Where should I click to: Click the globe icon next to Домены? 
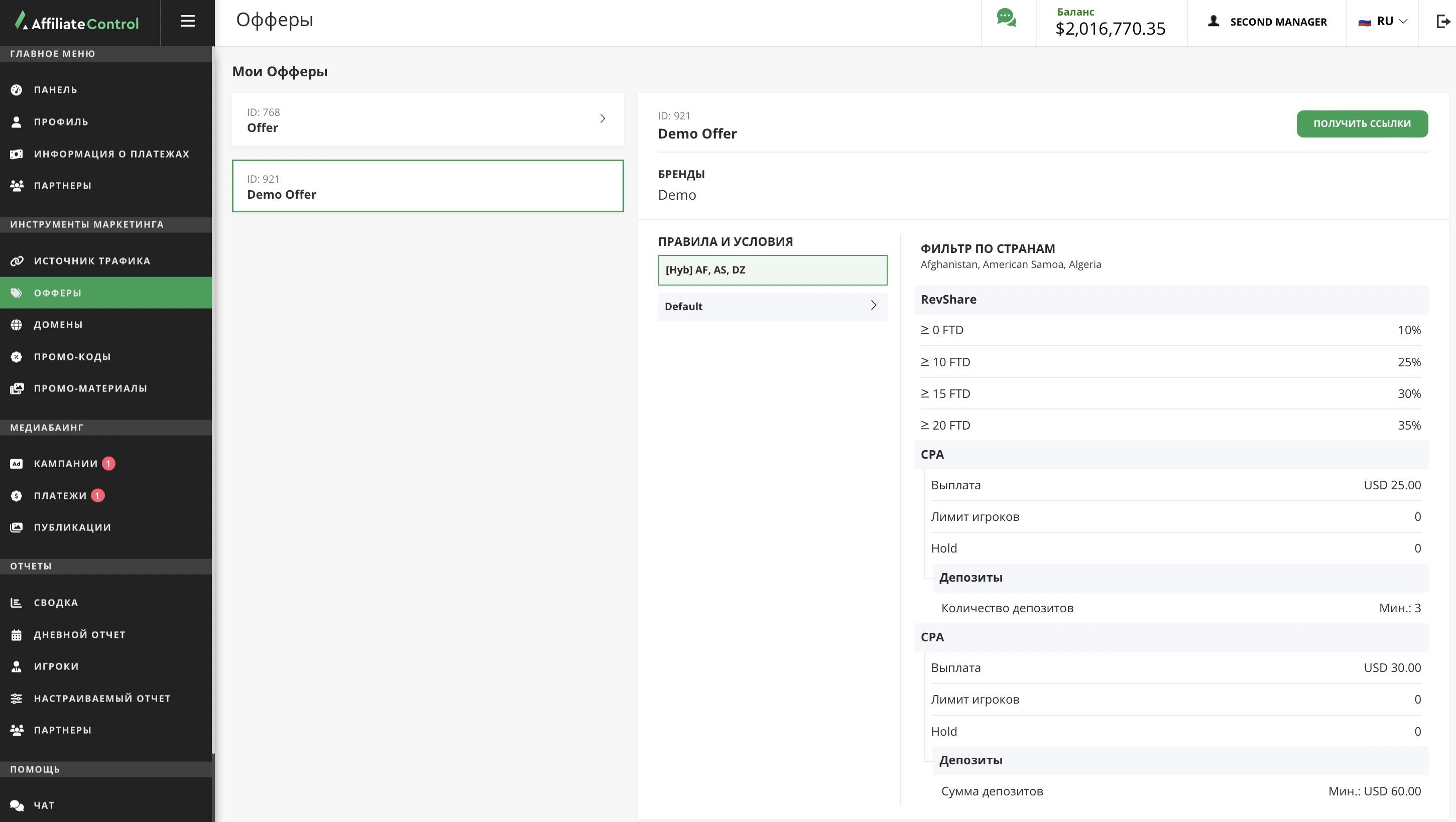(17, 325)
